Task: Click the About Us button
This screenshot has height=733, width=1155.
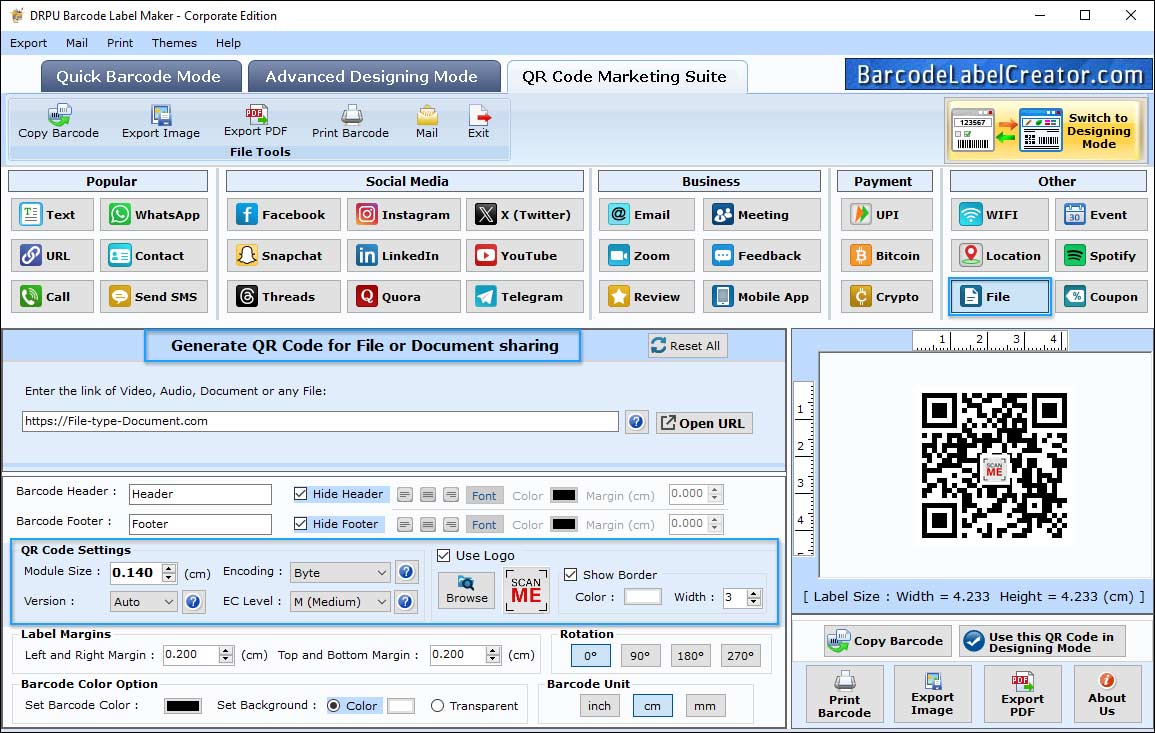Action: (1106, 694)
